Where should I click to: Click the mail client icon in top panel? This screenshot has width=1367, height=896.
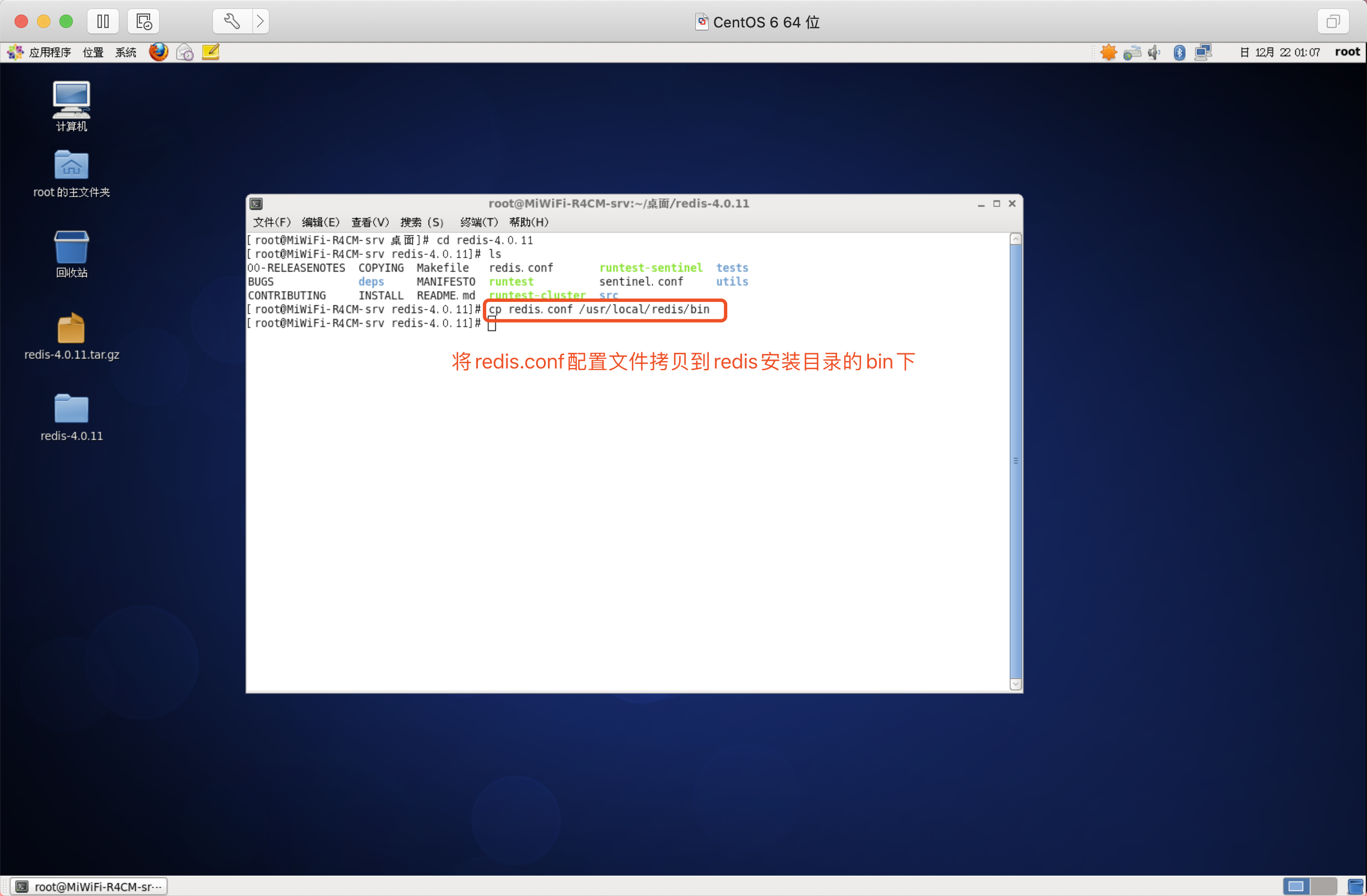184,52
